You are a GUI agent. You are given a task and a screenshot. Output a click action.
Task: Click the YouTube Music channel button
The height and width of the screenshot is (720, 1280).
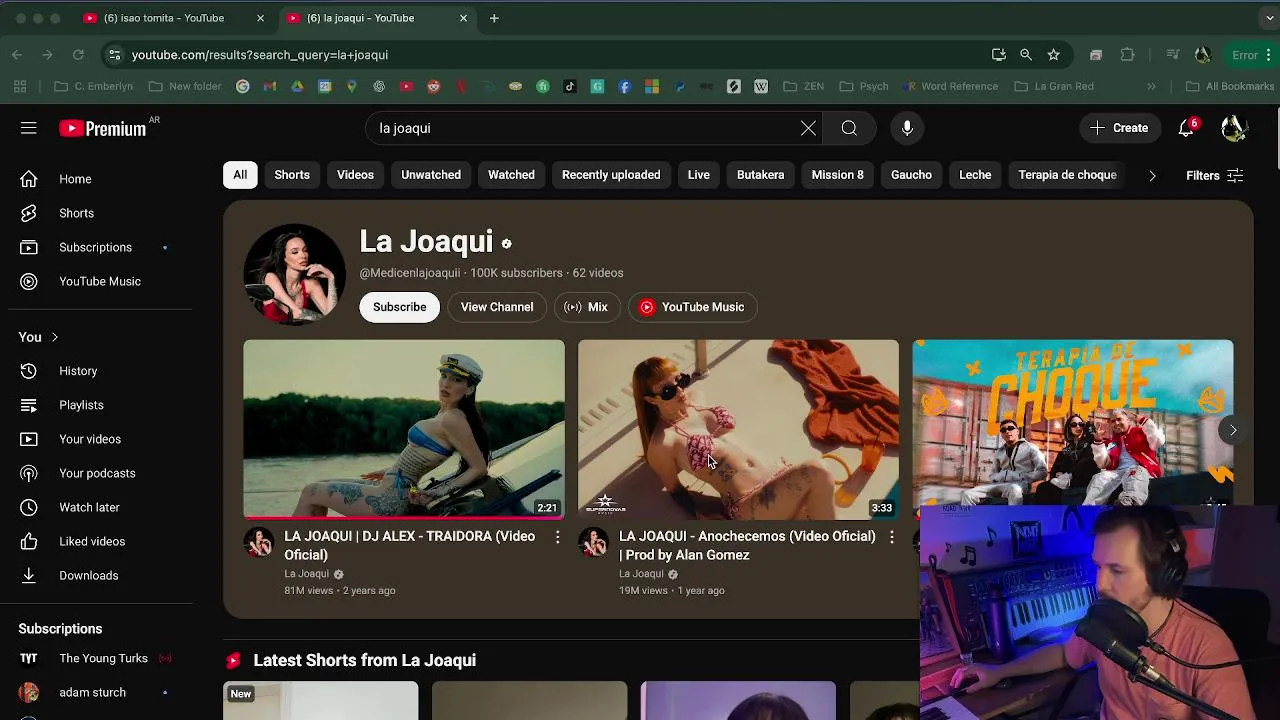tap(692, 307)
